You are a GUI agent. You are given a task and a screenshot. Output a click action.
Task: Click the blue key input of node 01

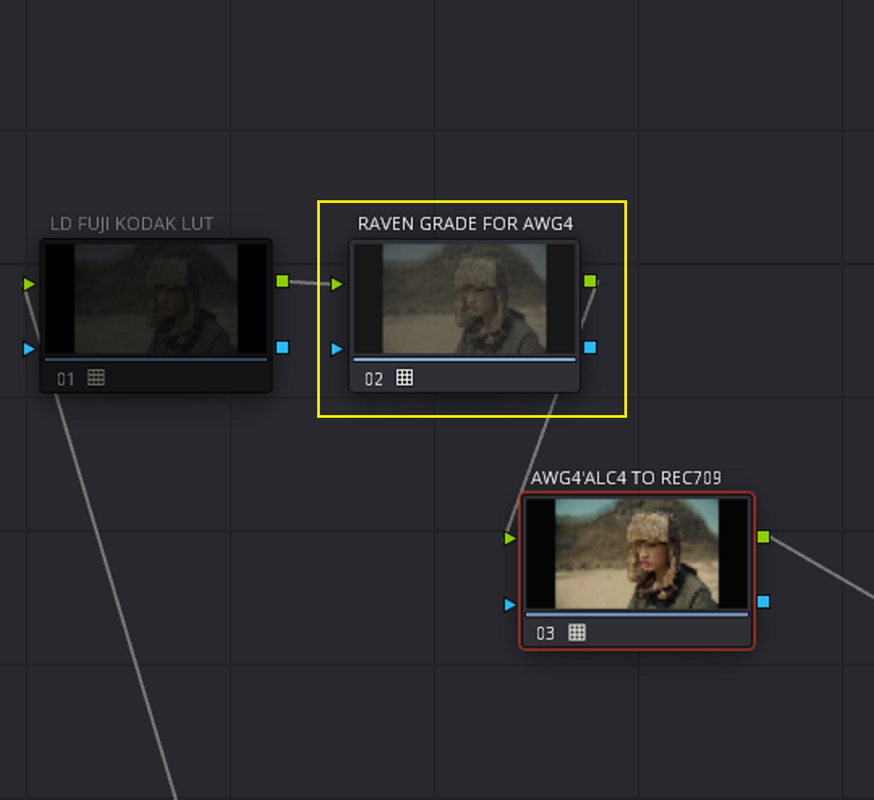point(28,349)
